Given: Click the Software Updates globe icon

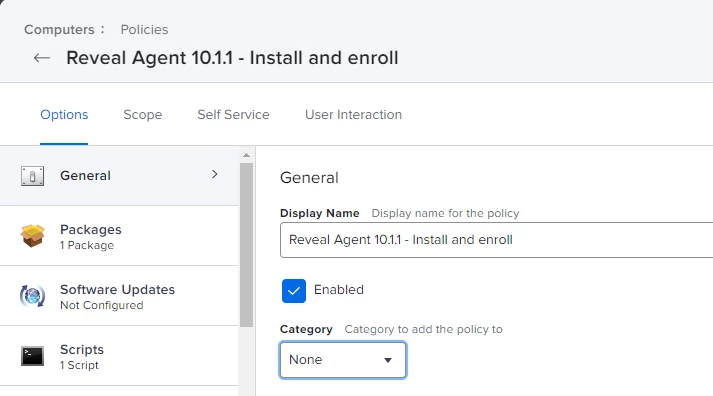Looking at the screenshot, I should click(32, 296).
